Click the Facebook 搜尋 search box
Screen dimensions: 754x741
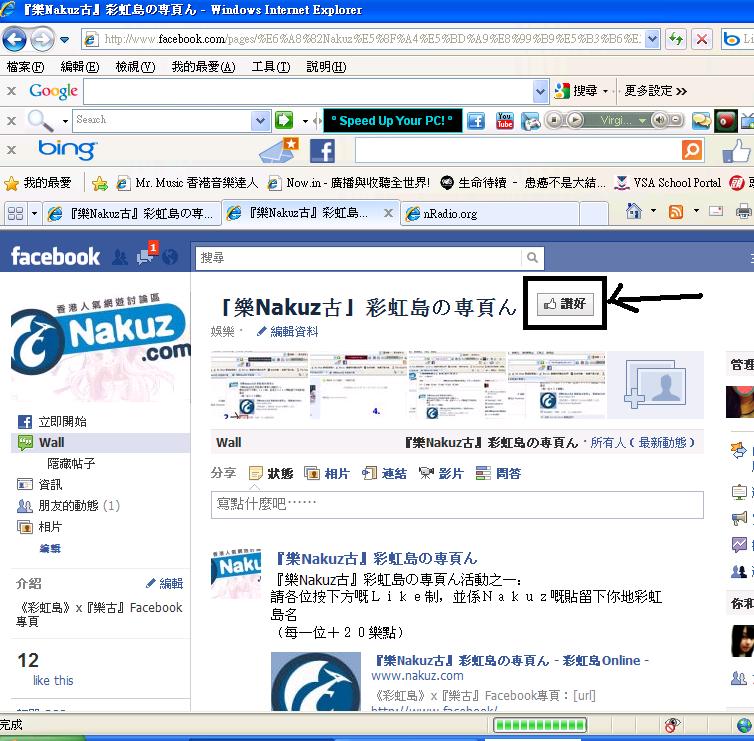[358, 258]
